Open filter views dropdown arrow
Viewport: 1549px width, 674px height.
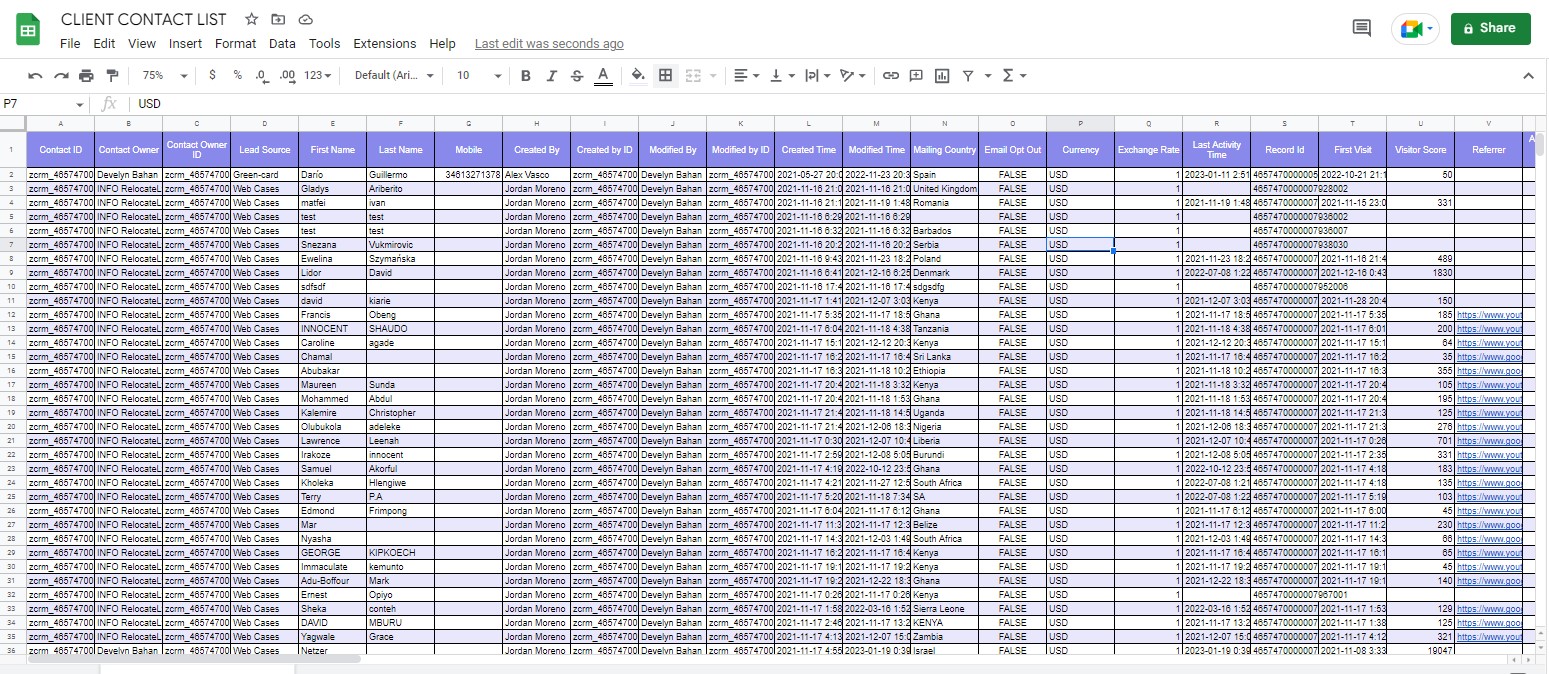(988, 76)
